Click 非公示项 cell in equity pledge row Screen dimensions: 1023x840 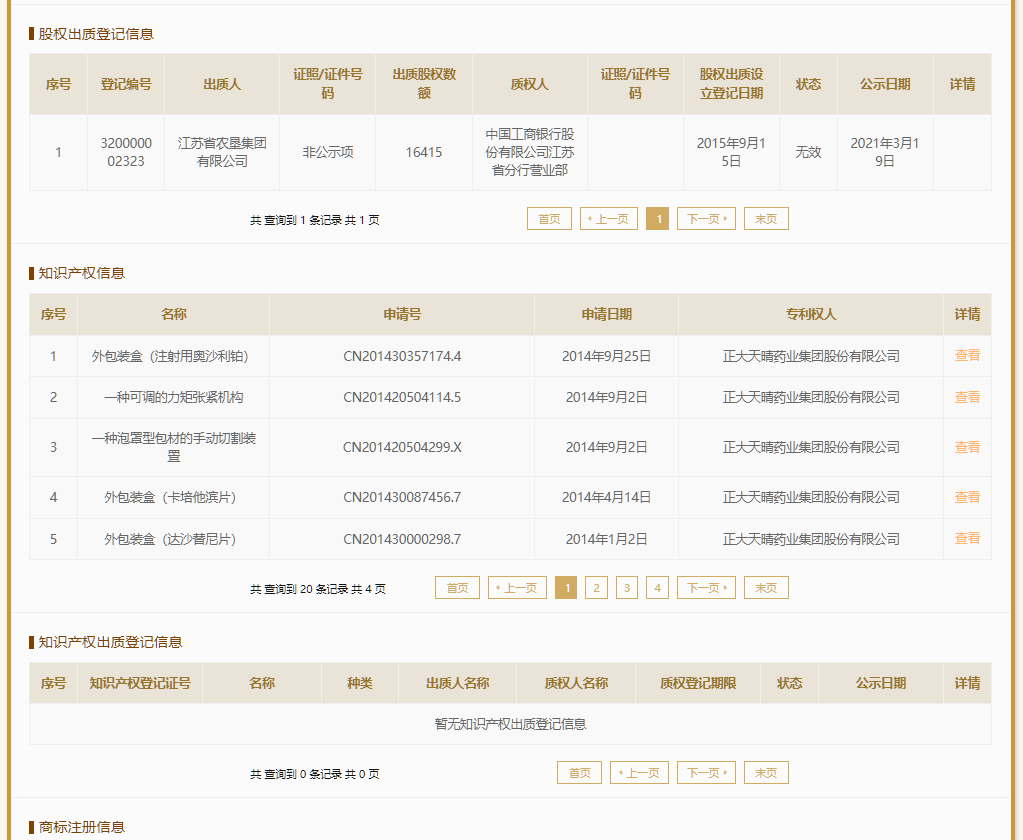coord(328,153)
